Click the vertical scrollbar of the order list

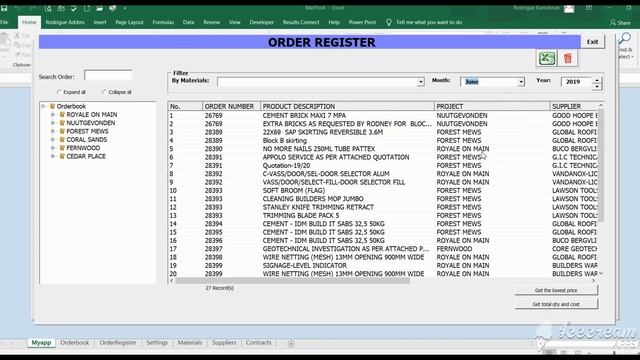click(600, 165)
